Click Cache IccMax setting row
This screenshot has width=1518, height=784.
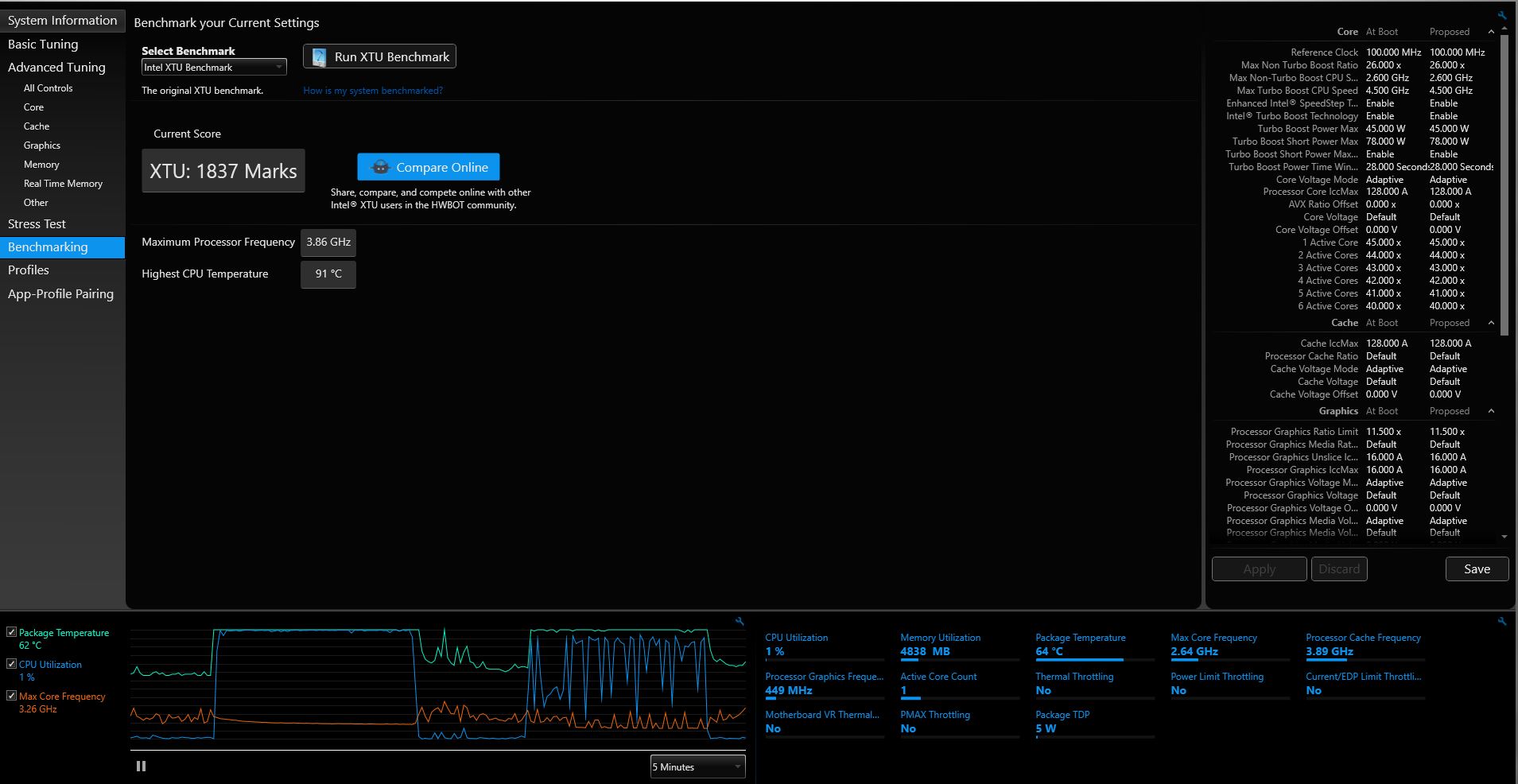click(x=1355, y=343)
